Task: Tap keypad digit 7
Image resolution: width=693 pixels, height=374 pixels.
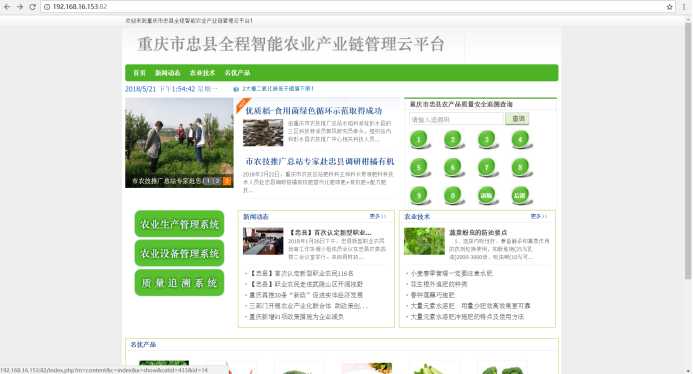Action: (487, 168)
